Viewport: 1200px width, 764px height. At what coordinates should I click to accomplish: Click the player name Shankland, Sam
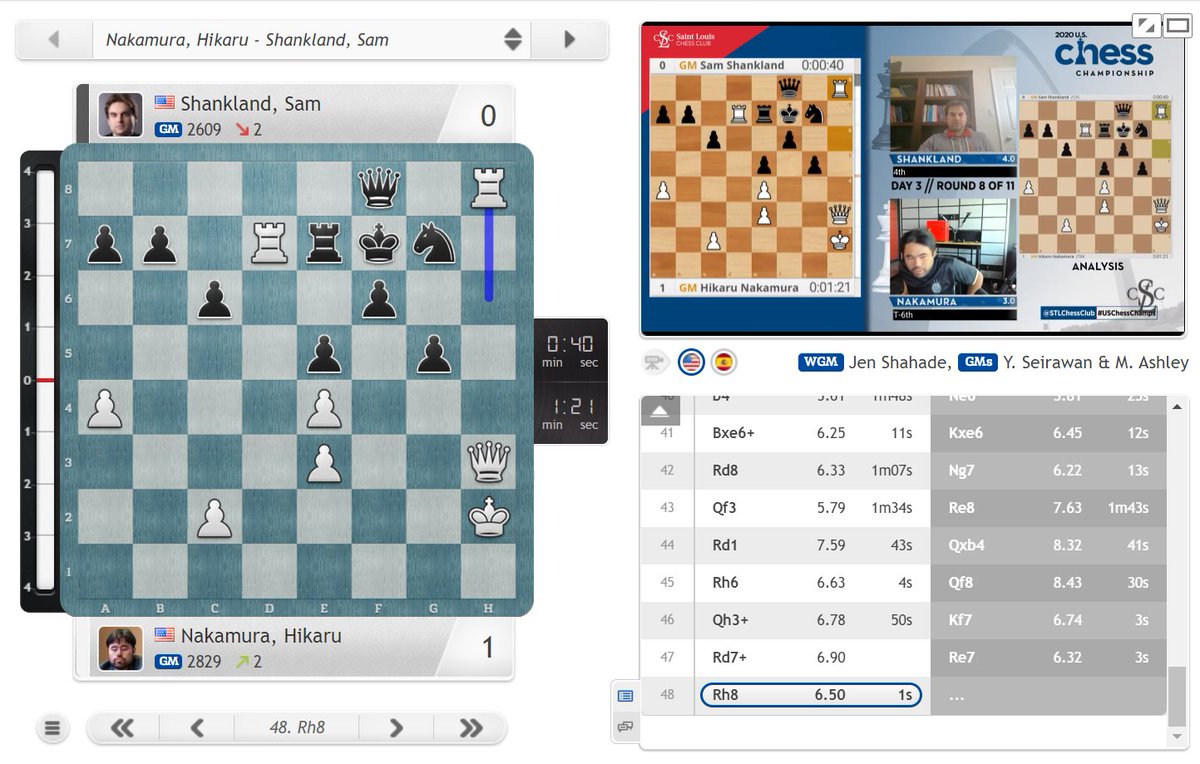pos(251,103)
